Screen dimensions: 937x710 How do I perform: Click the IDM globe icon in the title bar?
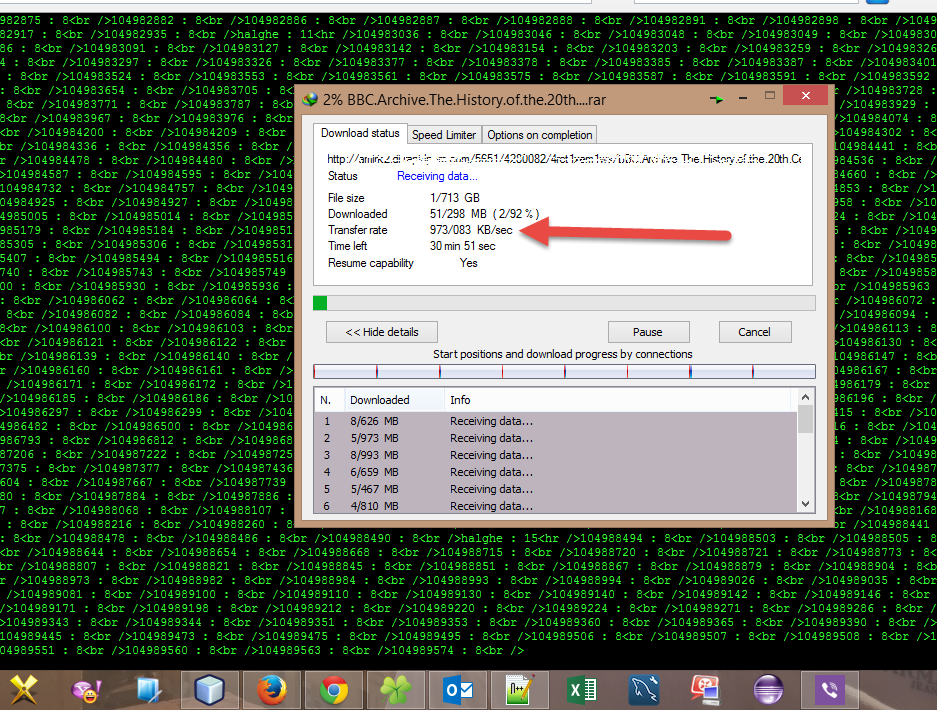click(x=310, y=99)
